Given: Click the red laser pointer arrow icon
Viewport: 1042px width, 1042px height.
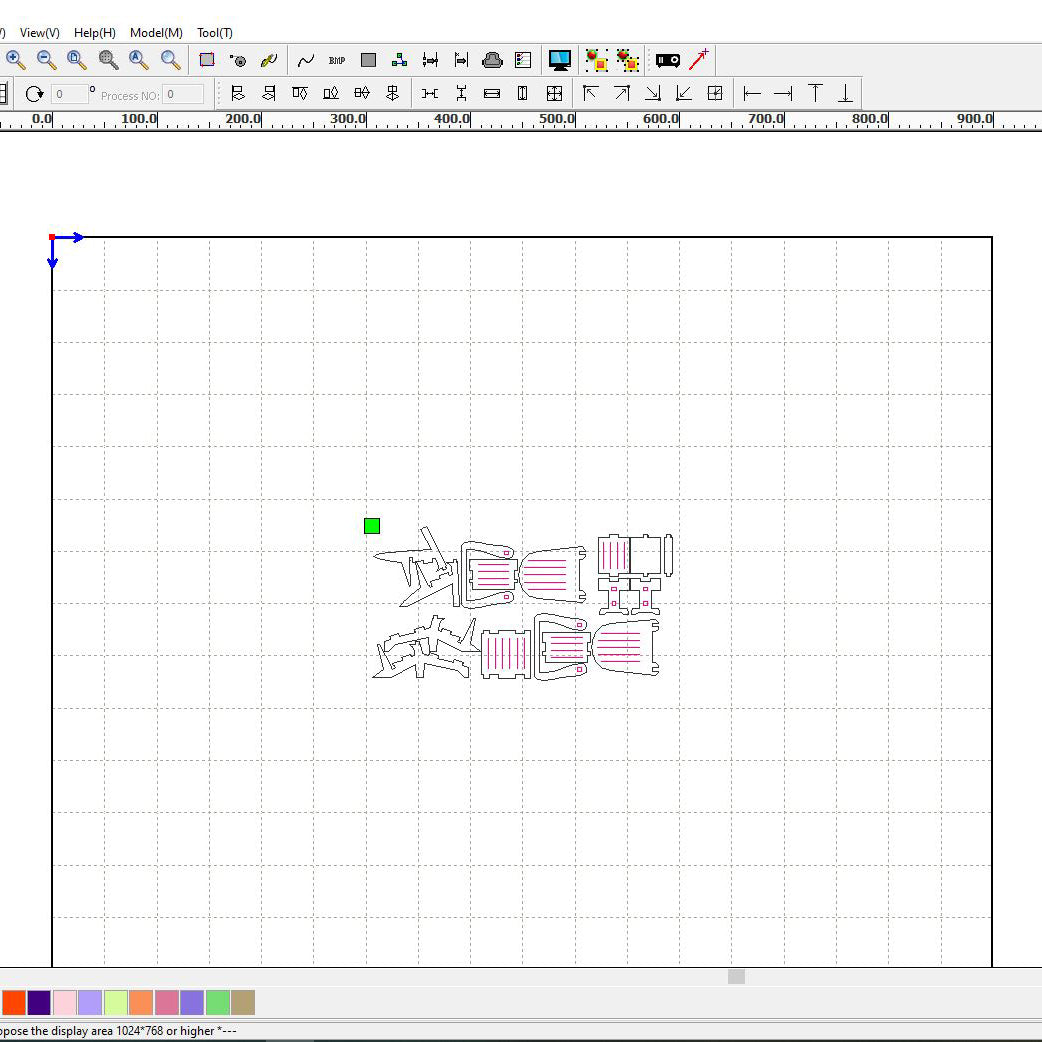Looking at the screenshot, I should [699, 60].
